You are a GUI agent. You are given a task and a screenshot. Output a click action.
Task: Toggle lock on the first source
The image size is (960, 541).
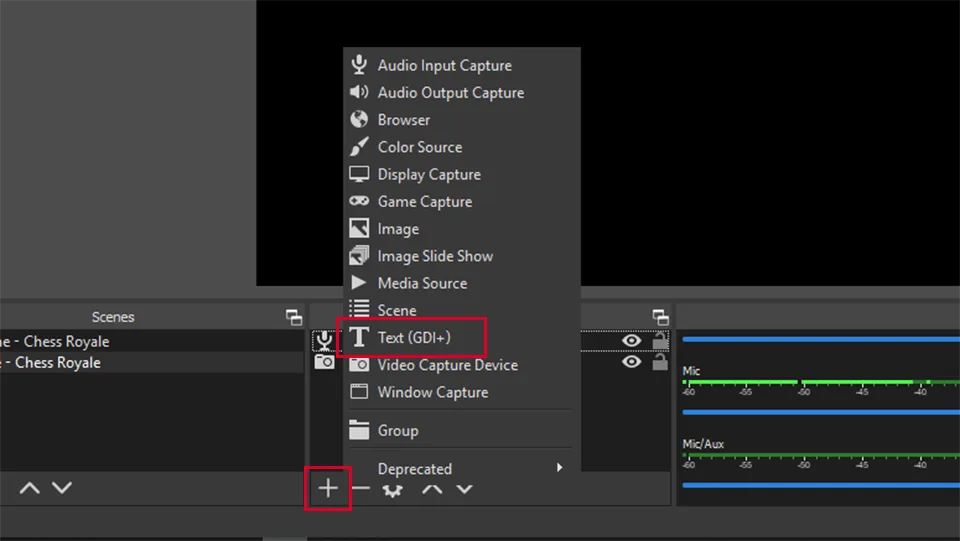[x=660, y=340]
